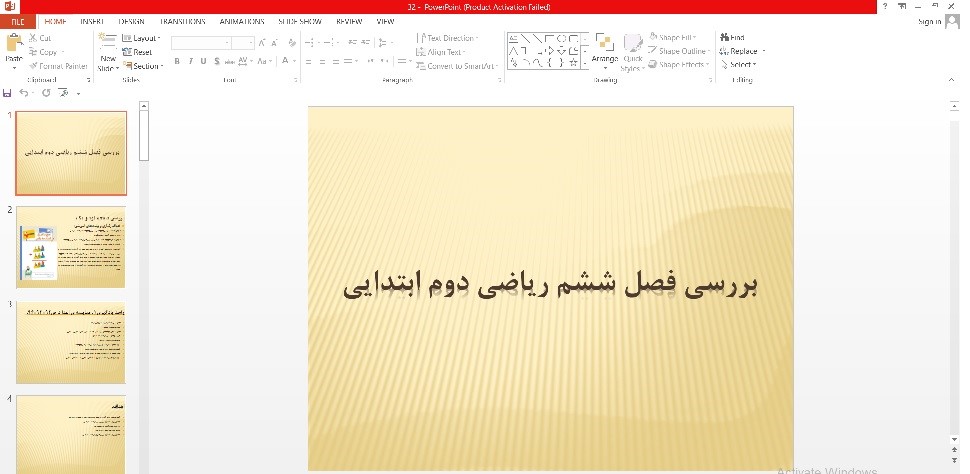Click the Paste clipboard icon
Screen dimensions: 970x474
coord(14,45)
